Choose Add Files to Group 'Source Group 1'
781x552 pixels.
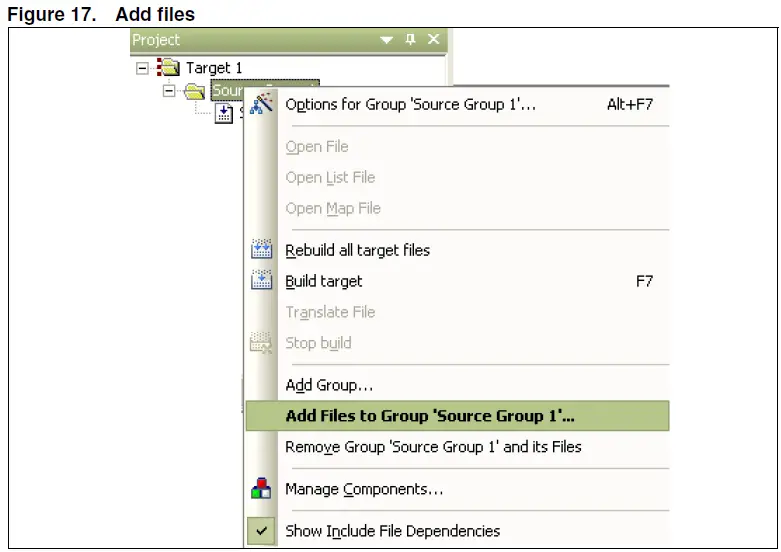pos(430,416)
